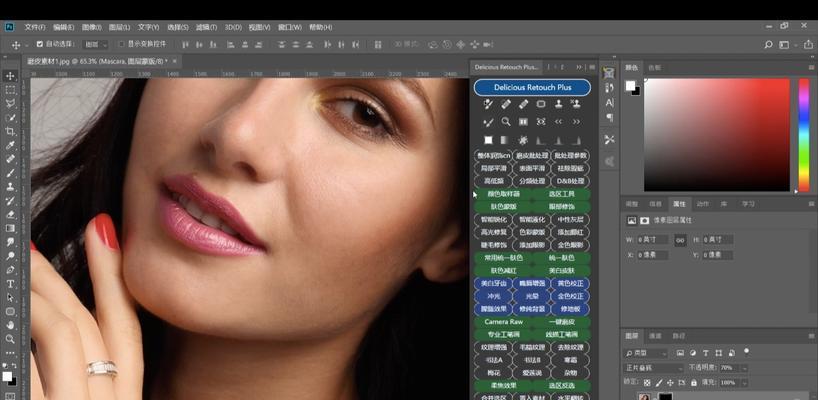Click the W width input field
Viewport: 818px width, 400px height.
pos(653,240)
